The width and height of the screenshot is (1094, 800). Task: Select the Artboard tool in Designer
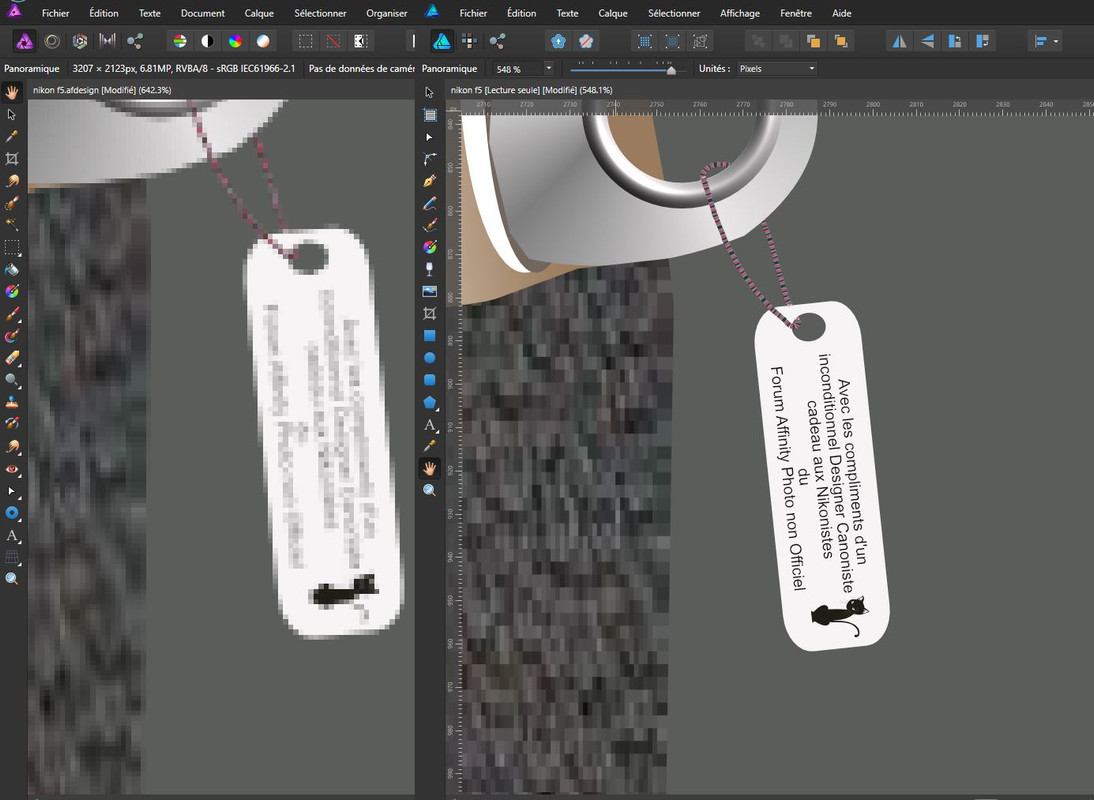pos(430,115)
